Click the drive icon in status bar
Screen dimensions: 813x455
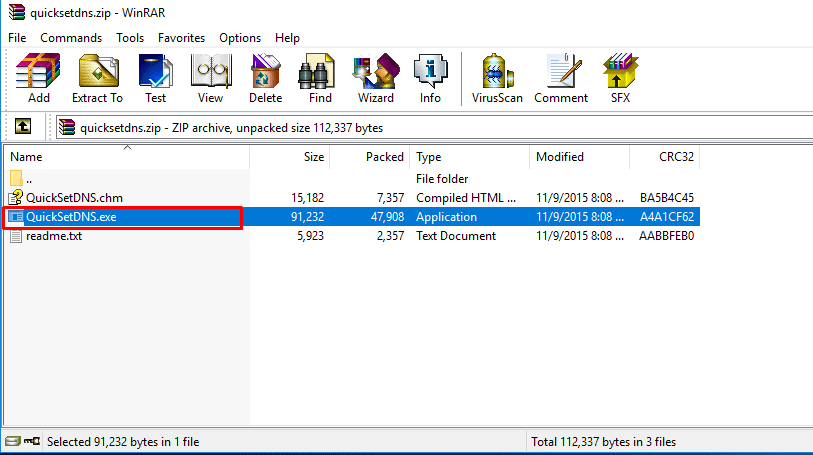pos(12,441)
